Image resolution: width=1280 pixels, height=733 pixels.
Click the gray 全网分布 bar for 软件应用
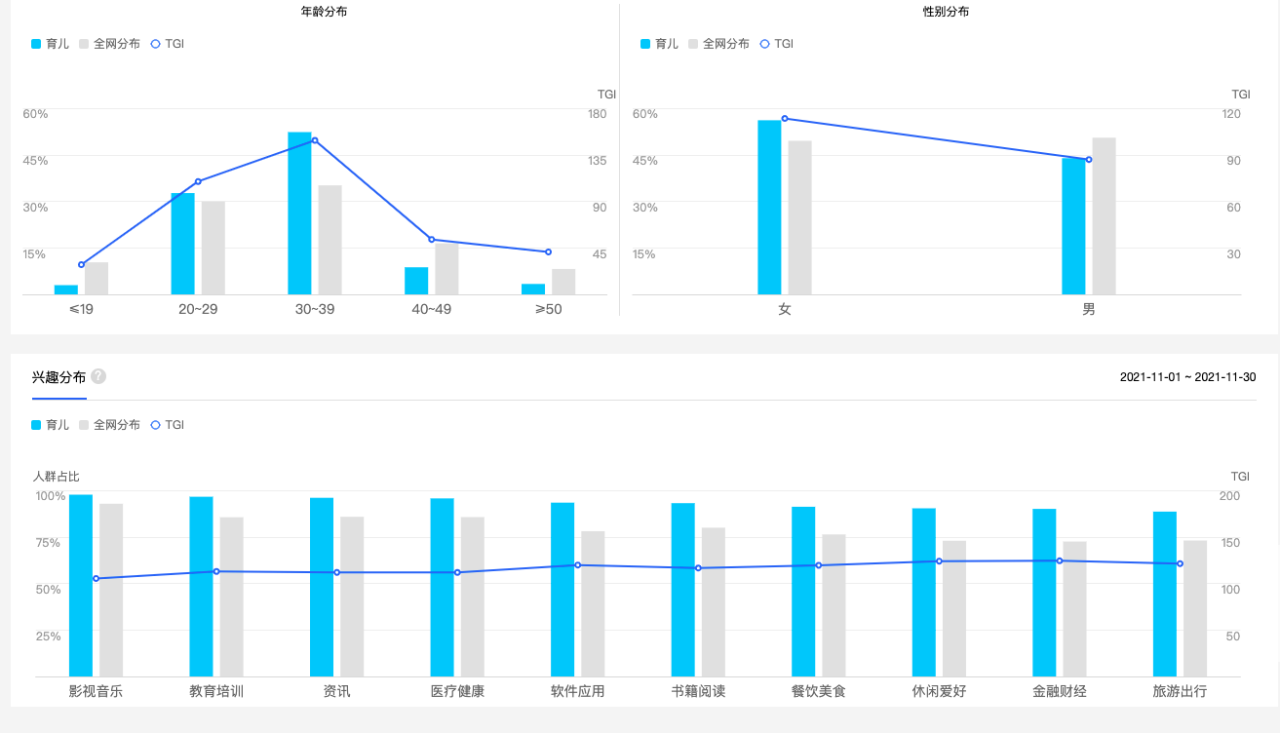[x=593, y=604]
